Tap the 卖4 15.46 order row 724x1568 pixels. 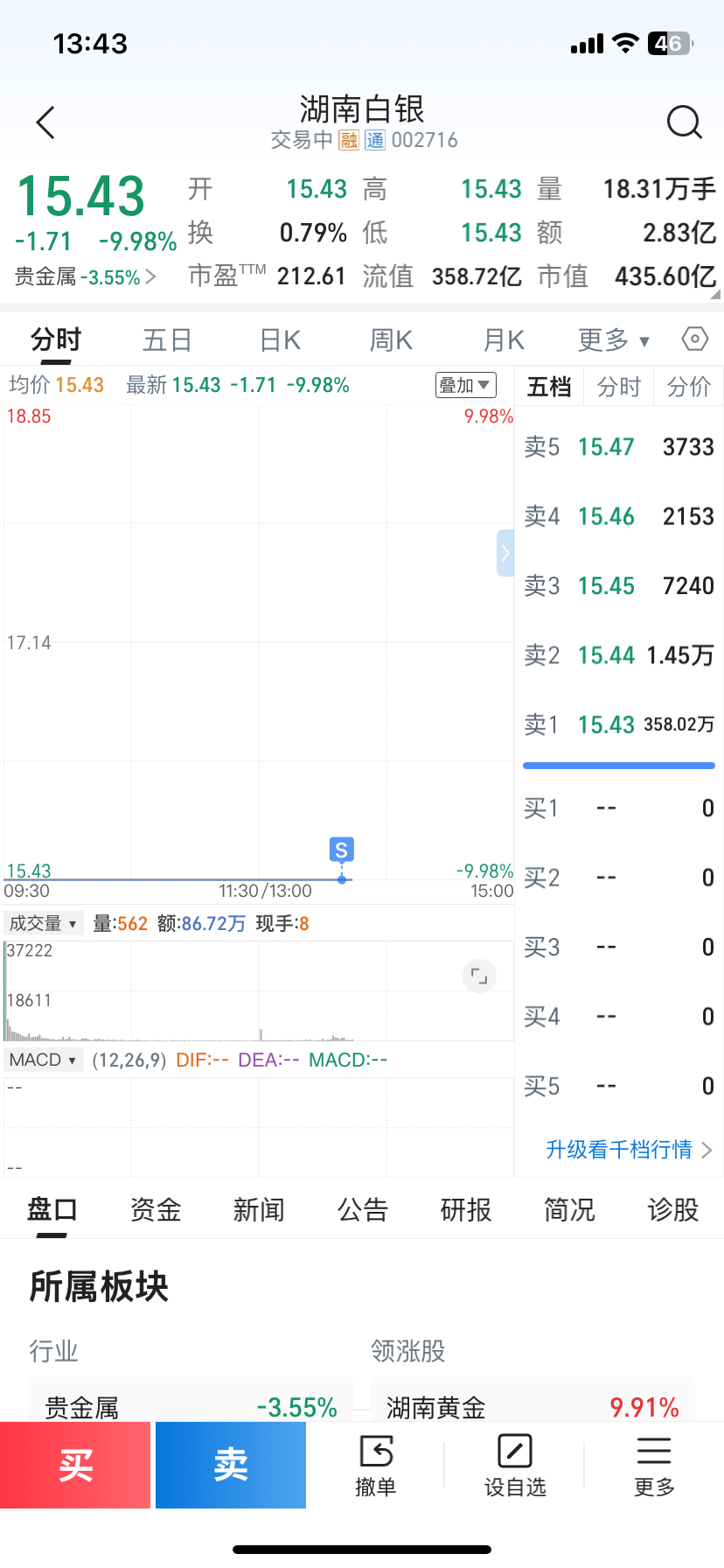[619, 516]
